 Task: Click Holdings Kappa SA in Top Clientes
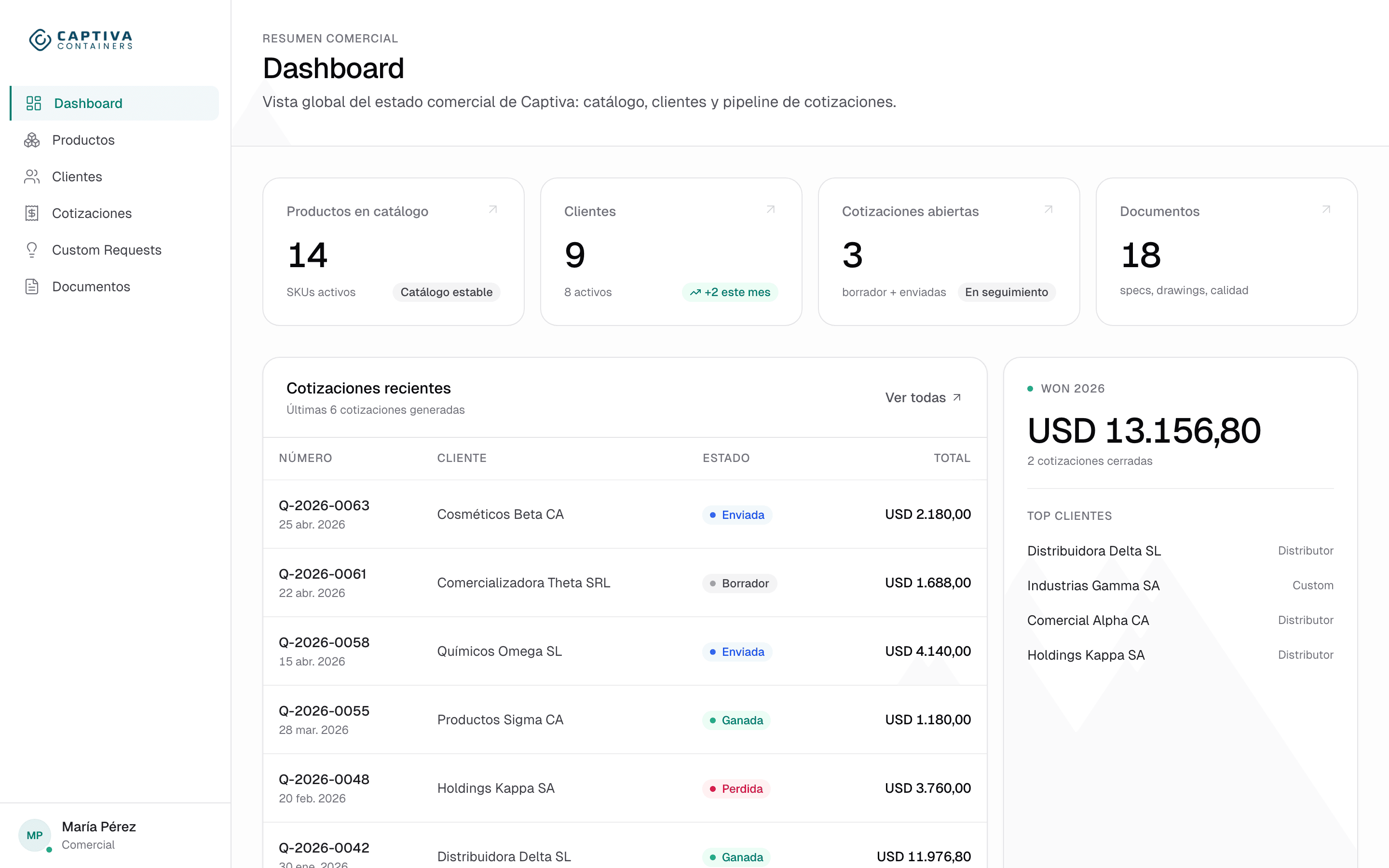coord(1086,655)
